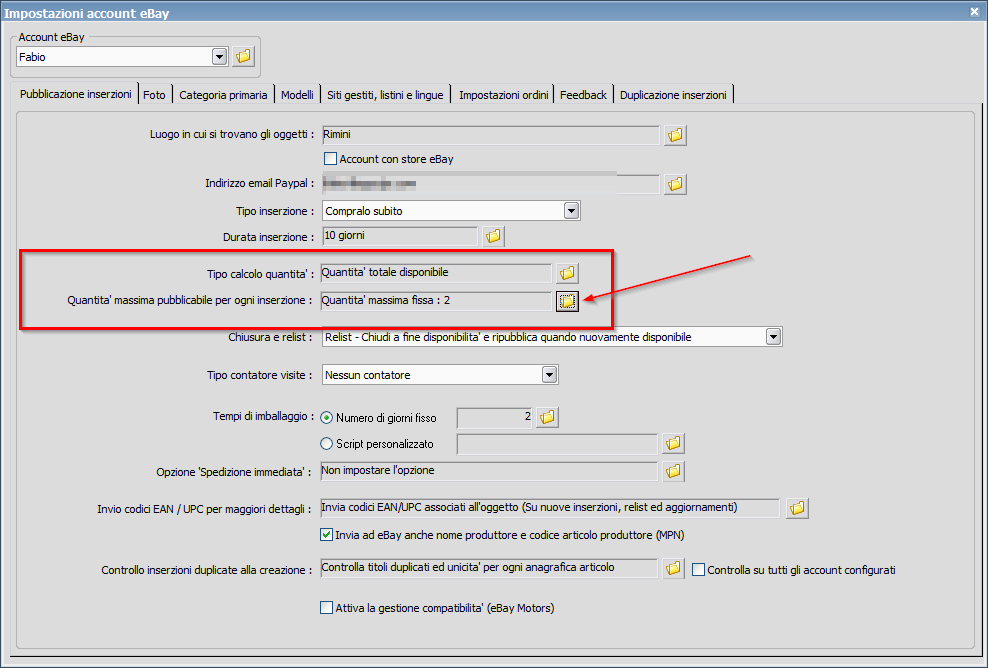Open the Account eBay dropdown arrow
This screenshot has height=668, width=988.
pos(219,57)
